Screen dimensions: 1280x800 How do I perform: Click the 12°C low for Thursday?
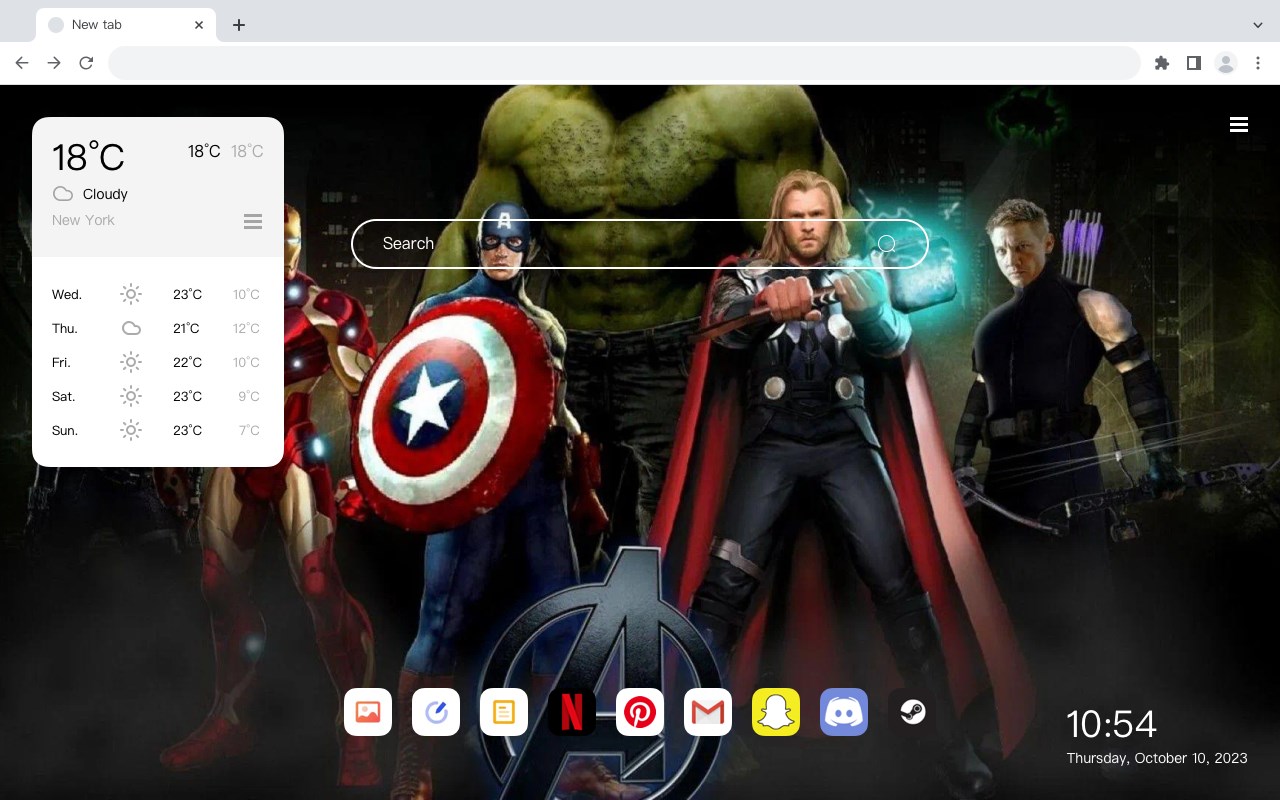coord(247,328)
